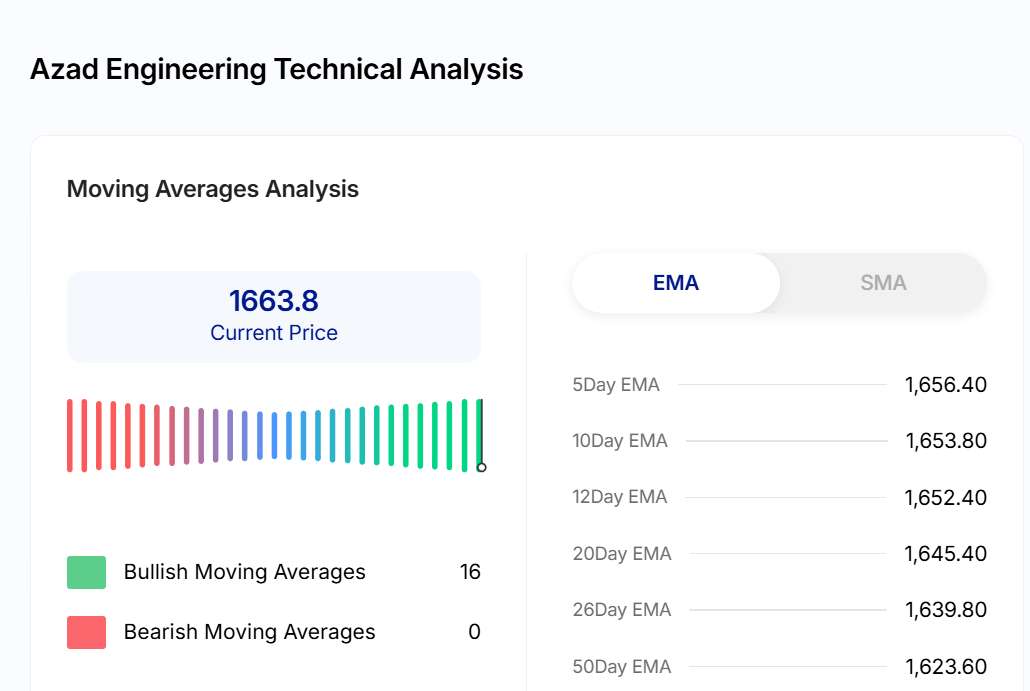Switch to the SMA tab

pos(883,283)
